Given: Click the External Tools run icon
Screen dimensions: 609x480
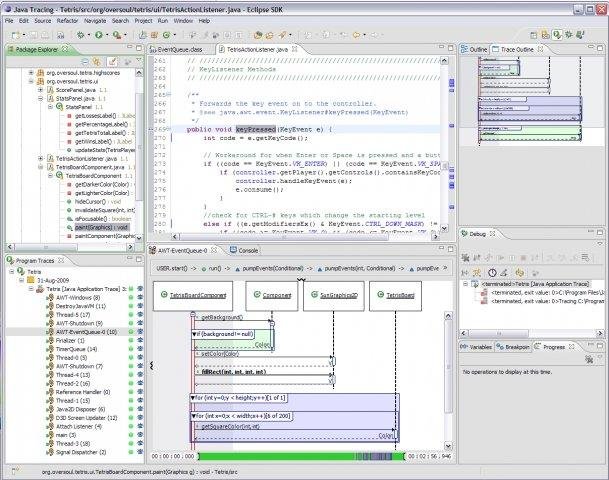Looking at the screenshot, I should [117, 34].
